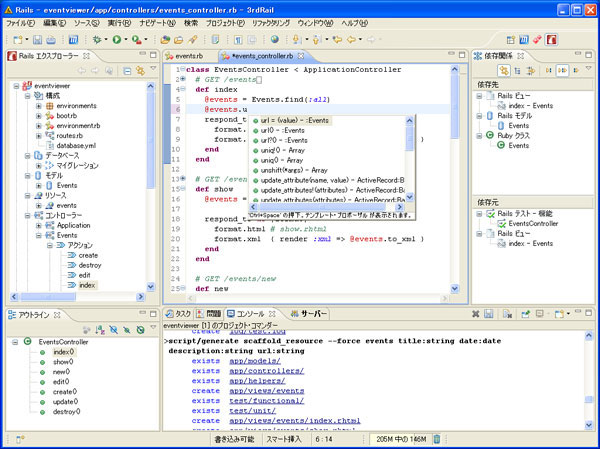Select show() method in outline panel
This screenshot has height=449, width=600.
(63, 363)
